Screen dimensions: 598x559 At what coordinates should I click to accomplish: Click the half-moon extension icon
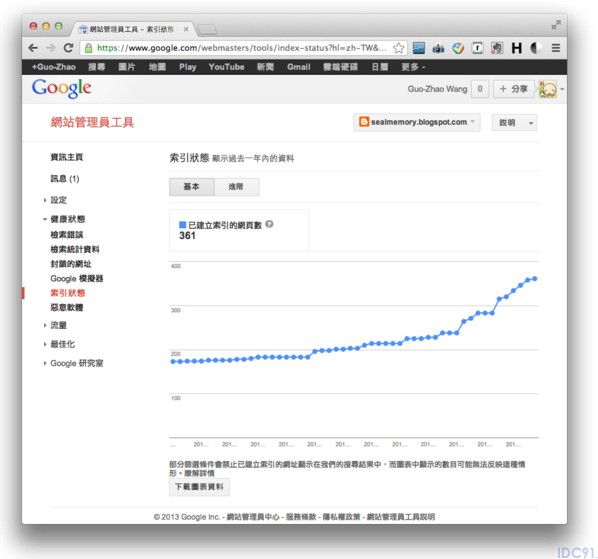(536, 48)
